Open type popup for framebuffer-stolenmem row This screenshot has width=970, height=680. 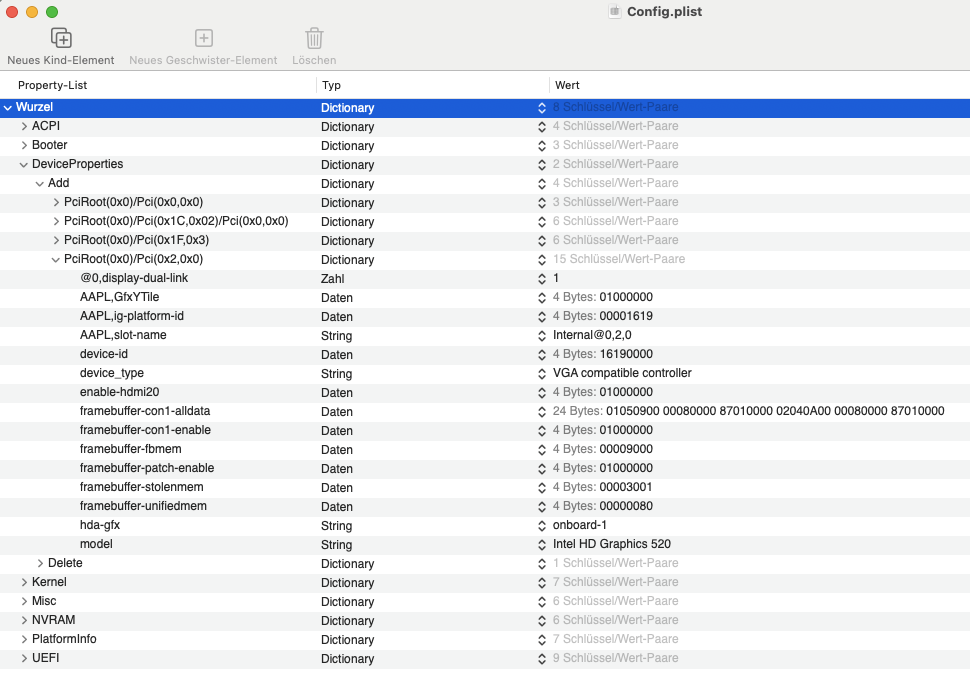pyautogui.click(x=542, y=488)
